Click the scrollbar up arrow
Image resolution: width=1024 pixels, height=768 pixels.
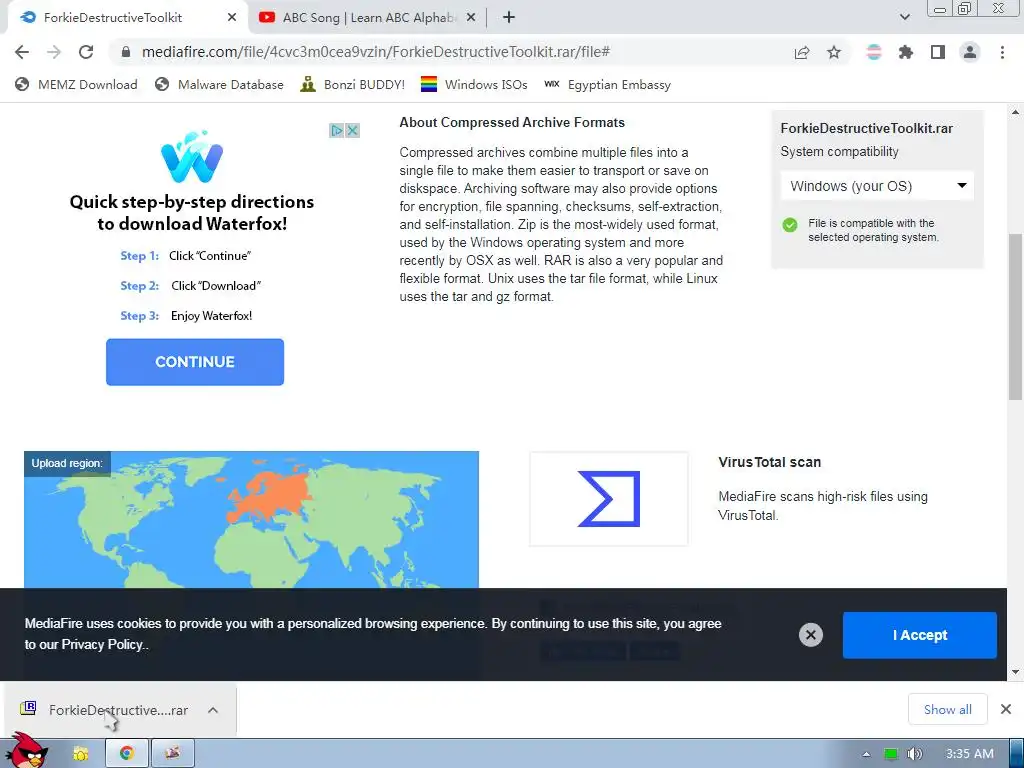click(1016, 112)
